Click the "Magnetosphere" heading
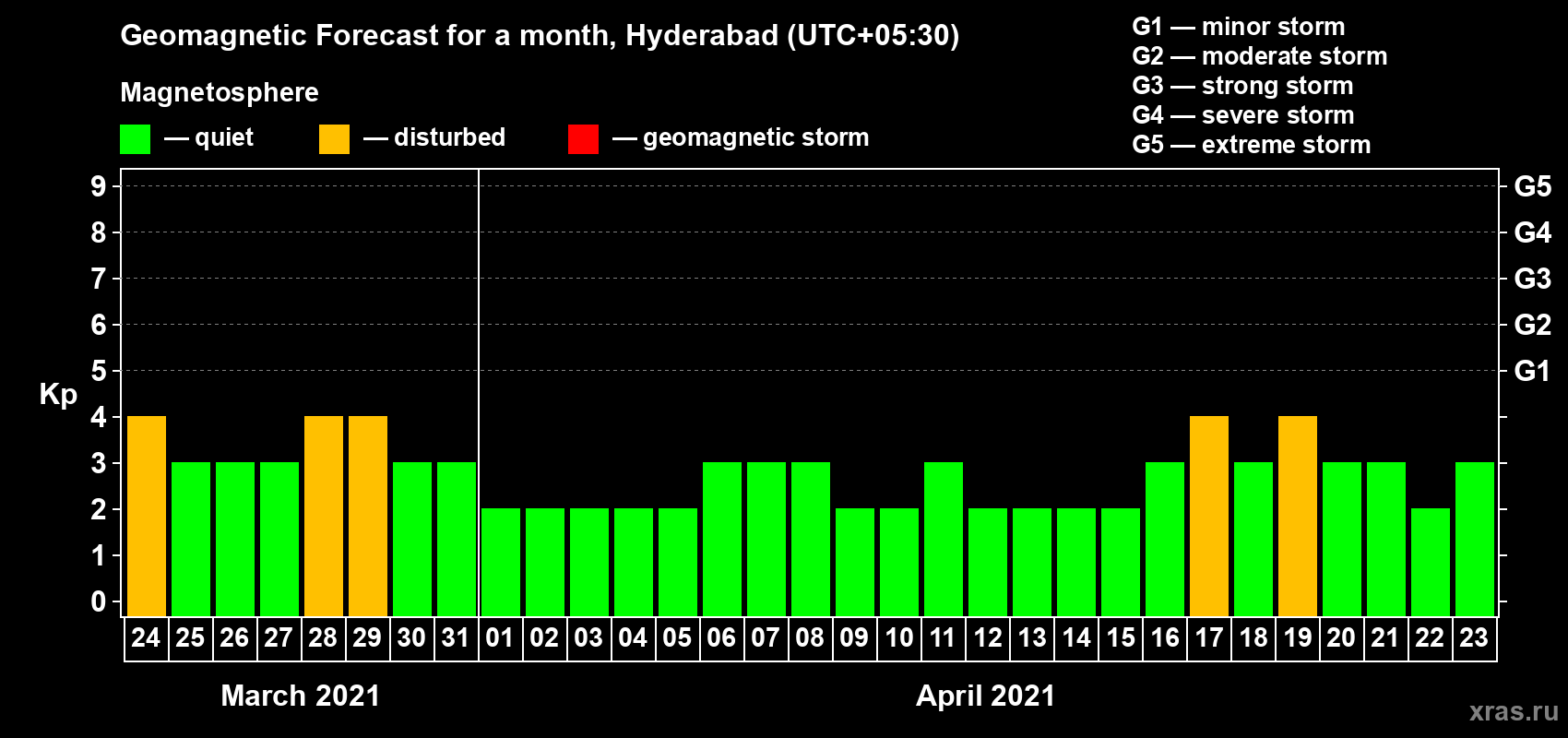This screenshot has height=738, width=1568. tap(220, 93)
